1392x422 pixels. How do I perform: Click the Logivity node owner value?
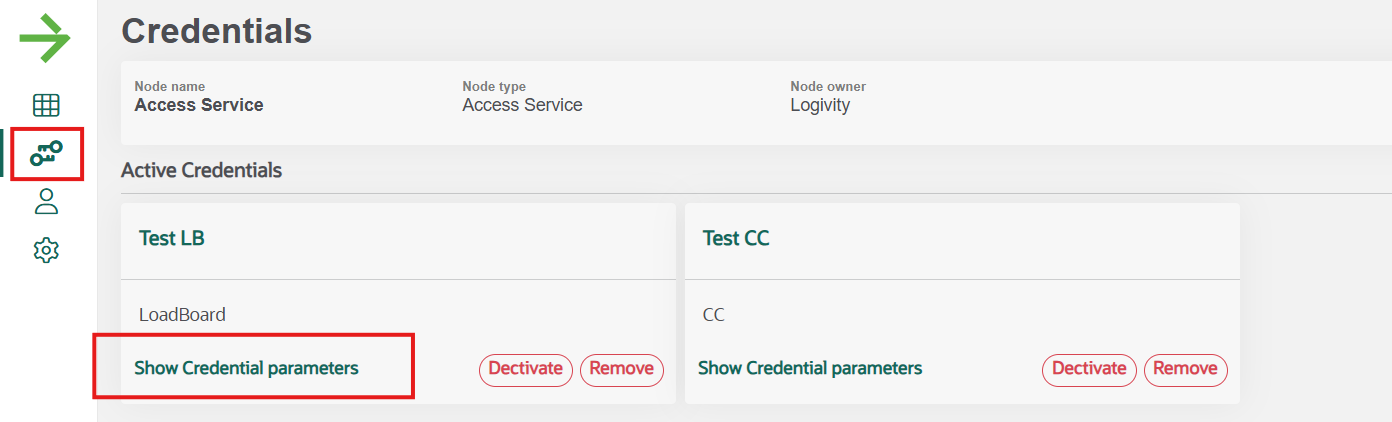point(820,105)
